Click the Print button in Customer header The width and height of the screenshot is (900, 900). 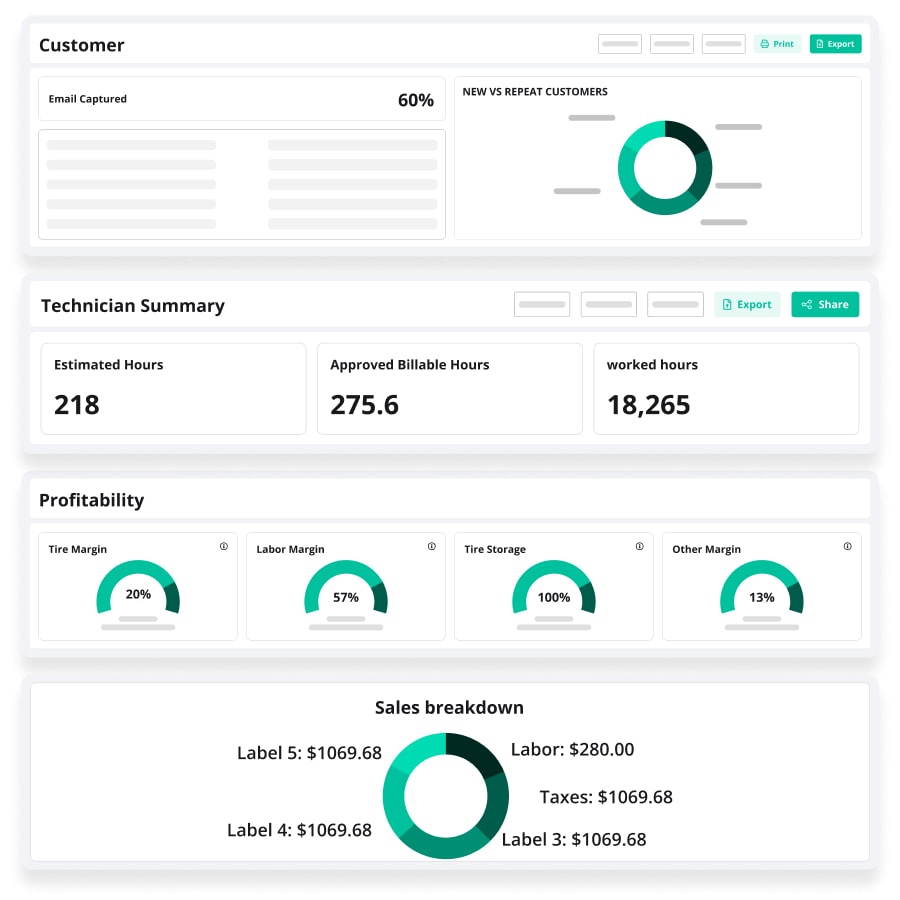tap(777, 44)
